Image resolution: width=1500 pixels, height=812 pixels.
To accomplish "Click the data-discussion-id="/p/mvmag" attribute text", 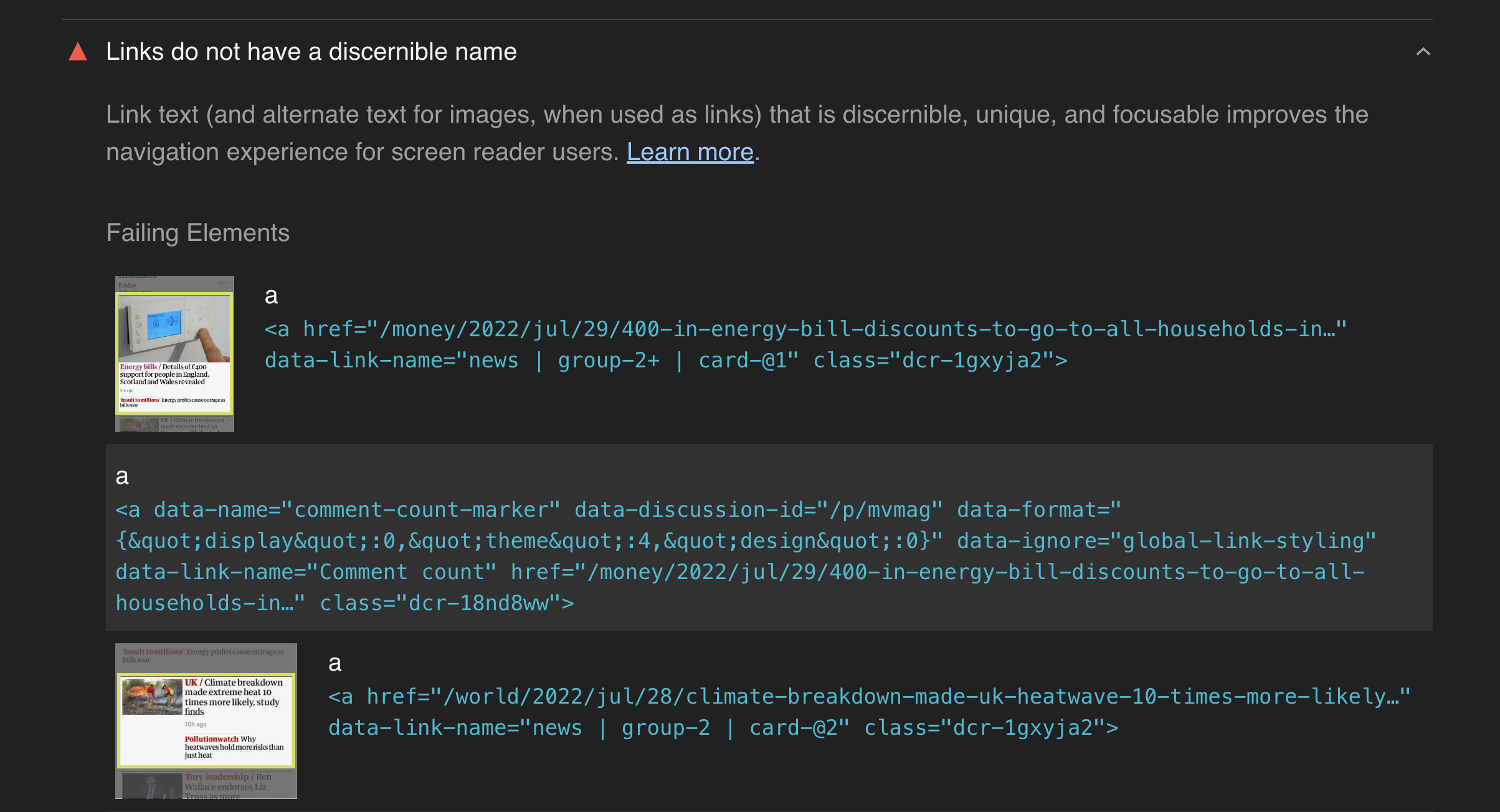I will pos(757,509).
